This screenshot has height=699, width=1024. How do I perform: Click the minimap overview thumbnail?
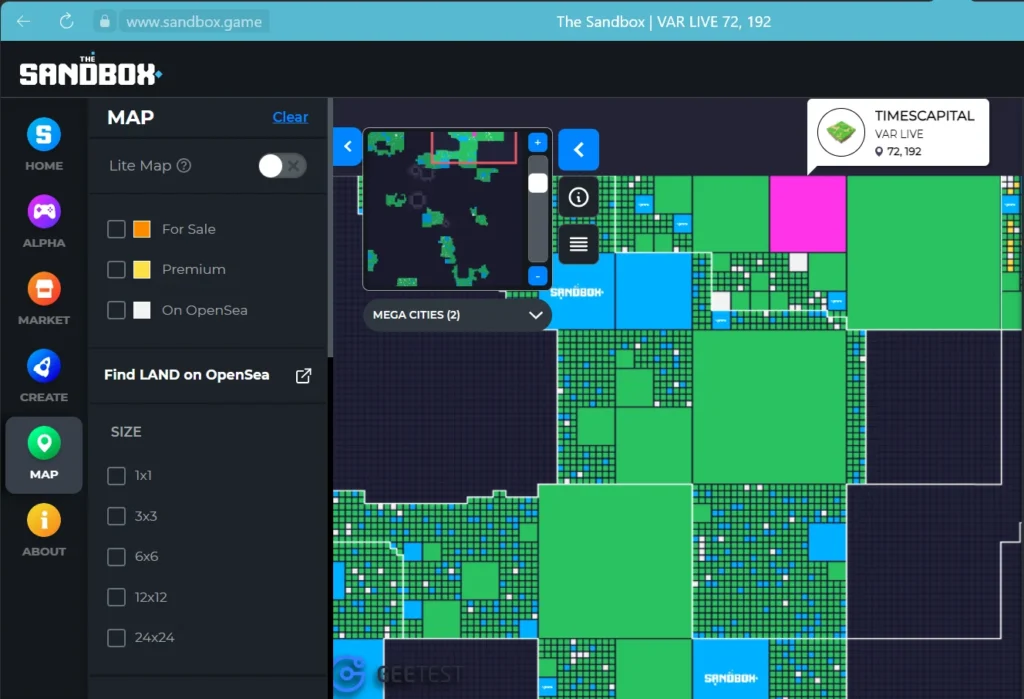pyautogui.click(x=444, y=209)
